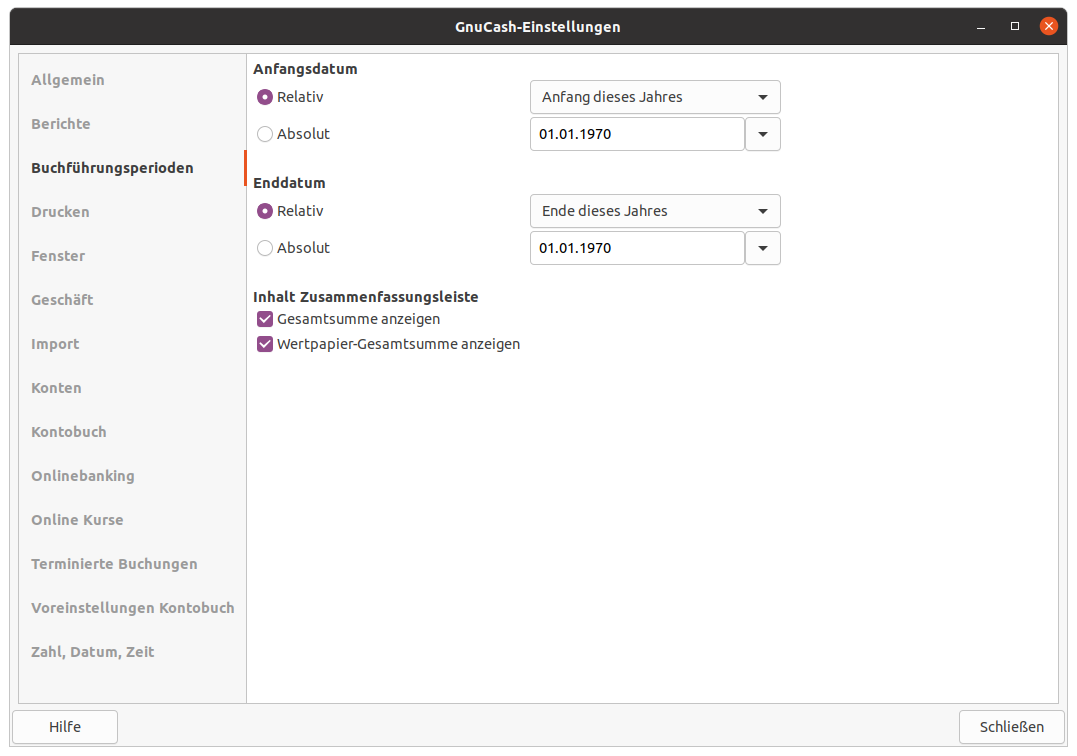Uncheck Gesamtsumme anzeigen checkbox
This screenshot has width=1077, height=756.
click(x=265, y=319)
